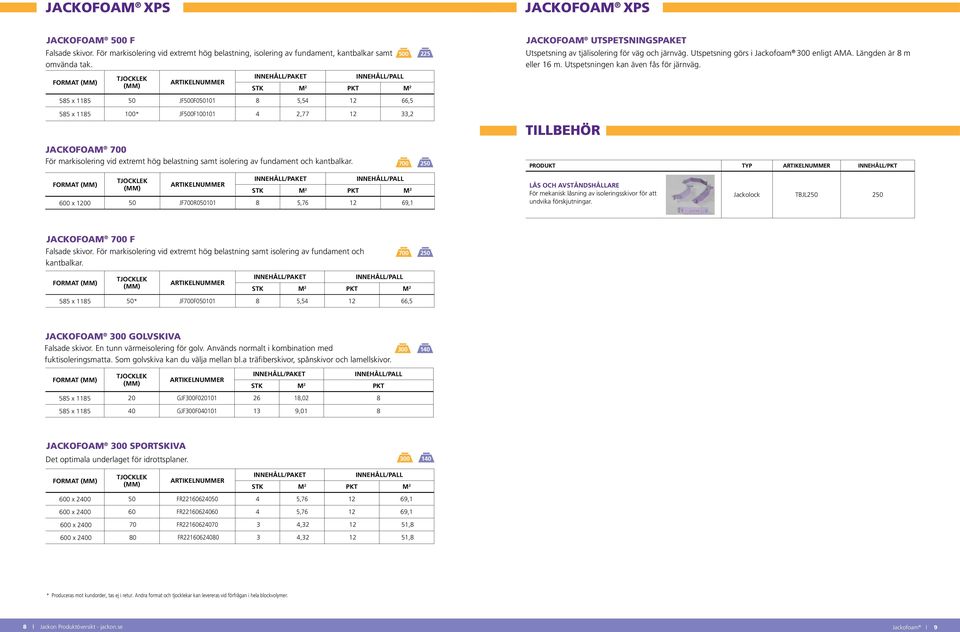Viewport: 960px width, 632px height.
Task: Select article number JF700F050101
Action: tap(197, 301)
